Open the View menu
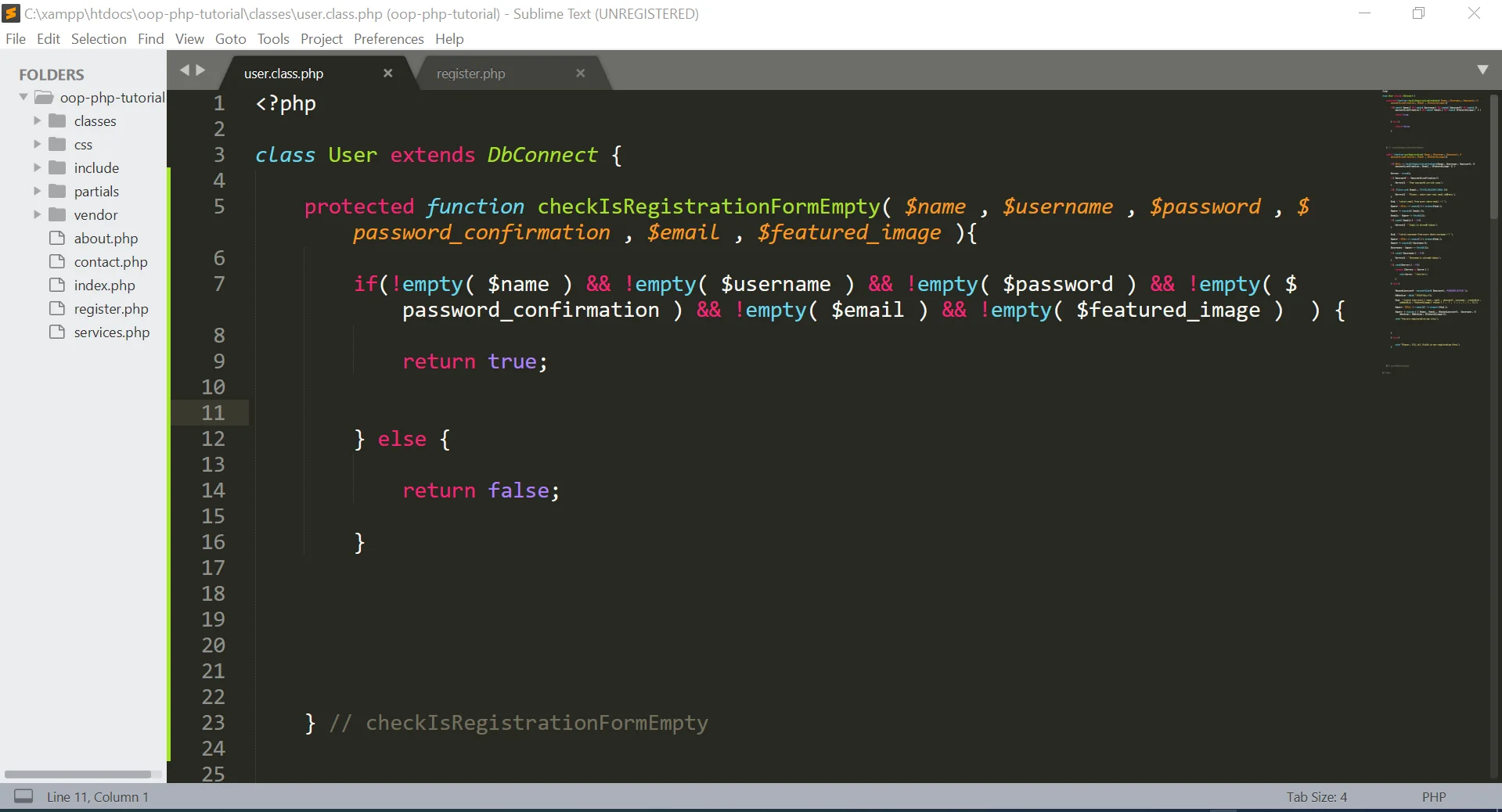1502x812 pixels. (189, 39)
